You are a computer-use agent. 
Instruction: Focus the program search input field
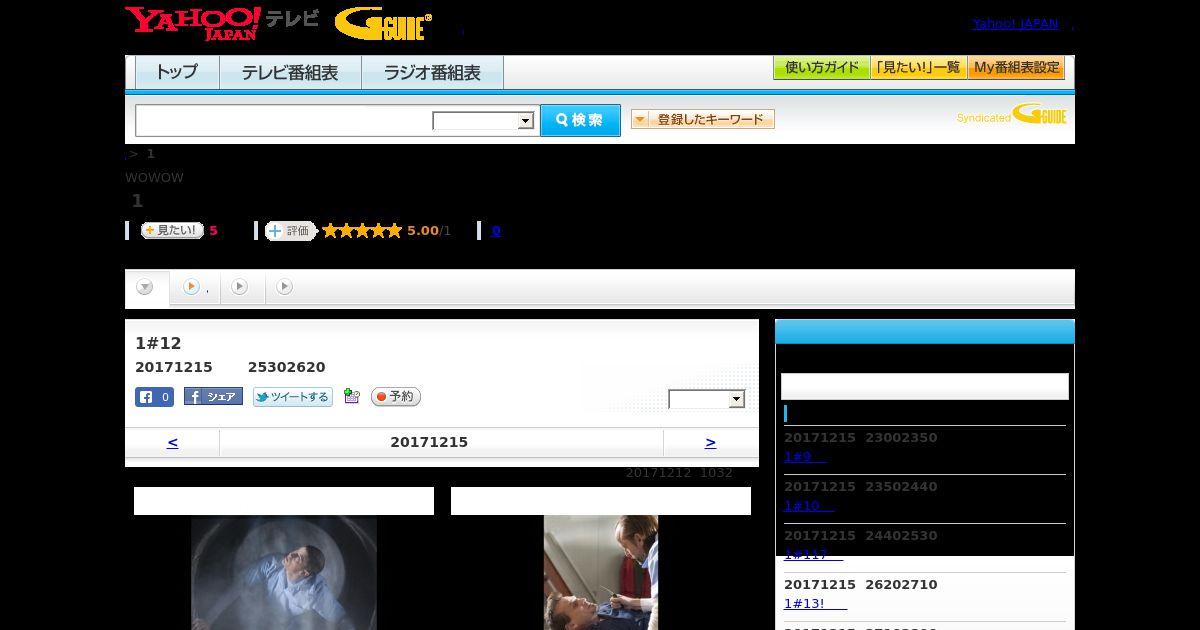coord(284,120)
